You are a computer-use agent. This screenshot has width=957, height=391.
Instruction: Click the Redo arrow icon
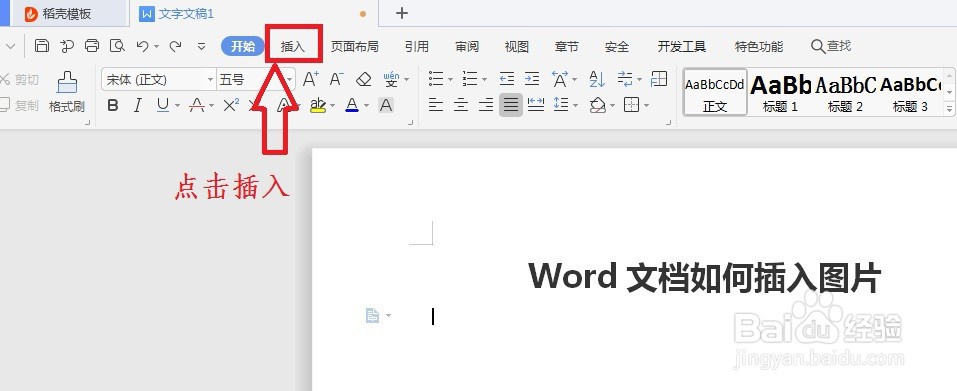(176, 46)
